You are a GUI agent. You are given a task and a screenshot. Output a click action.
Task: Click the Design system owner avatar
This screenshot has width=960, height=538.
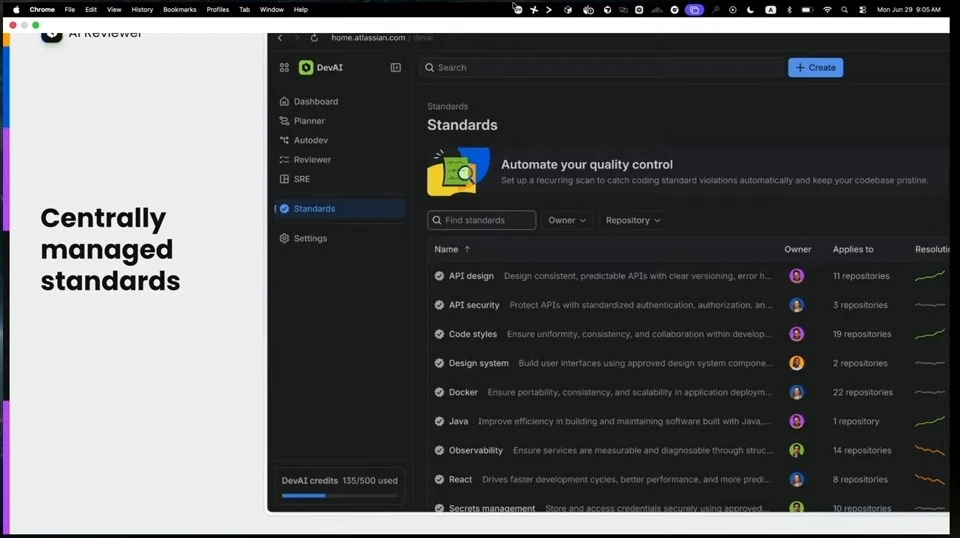797,363
